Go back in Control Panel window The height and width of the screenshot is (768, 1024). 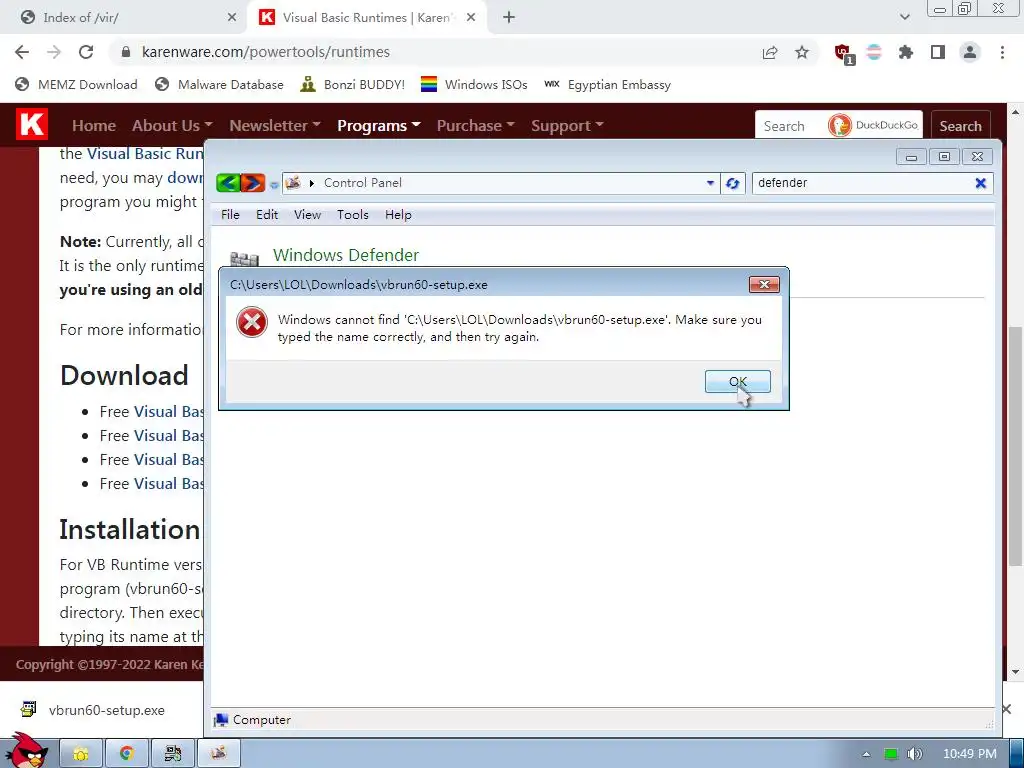(x=229, y=183)
